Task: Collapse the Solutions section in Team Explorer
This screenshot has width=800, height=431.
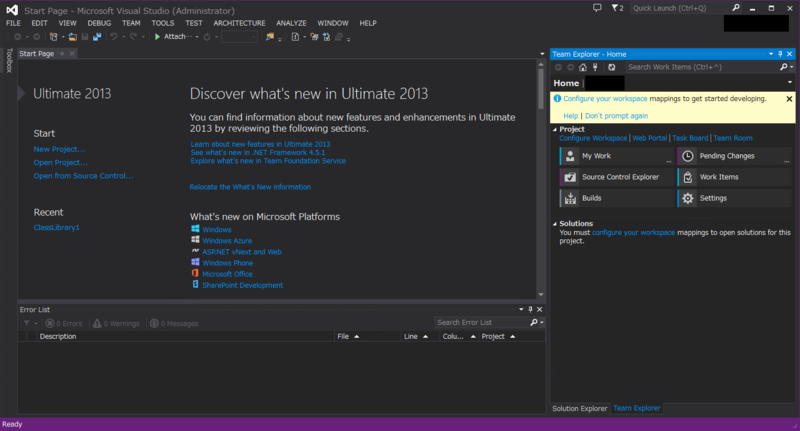Action: (555, 223)
